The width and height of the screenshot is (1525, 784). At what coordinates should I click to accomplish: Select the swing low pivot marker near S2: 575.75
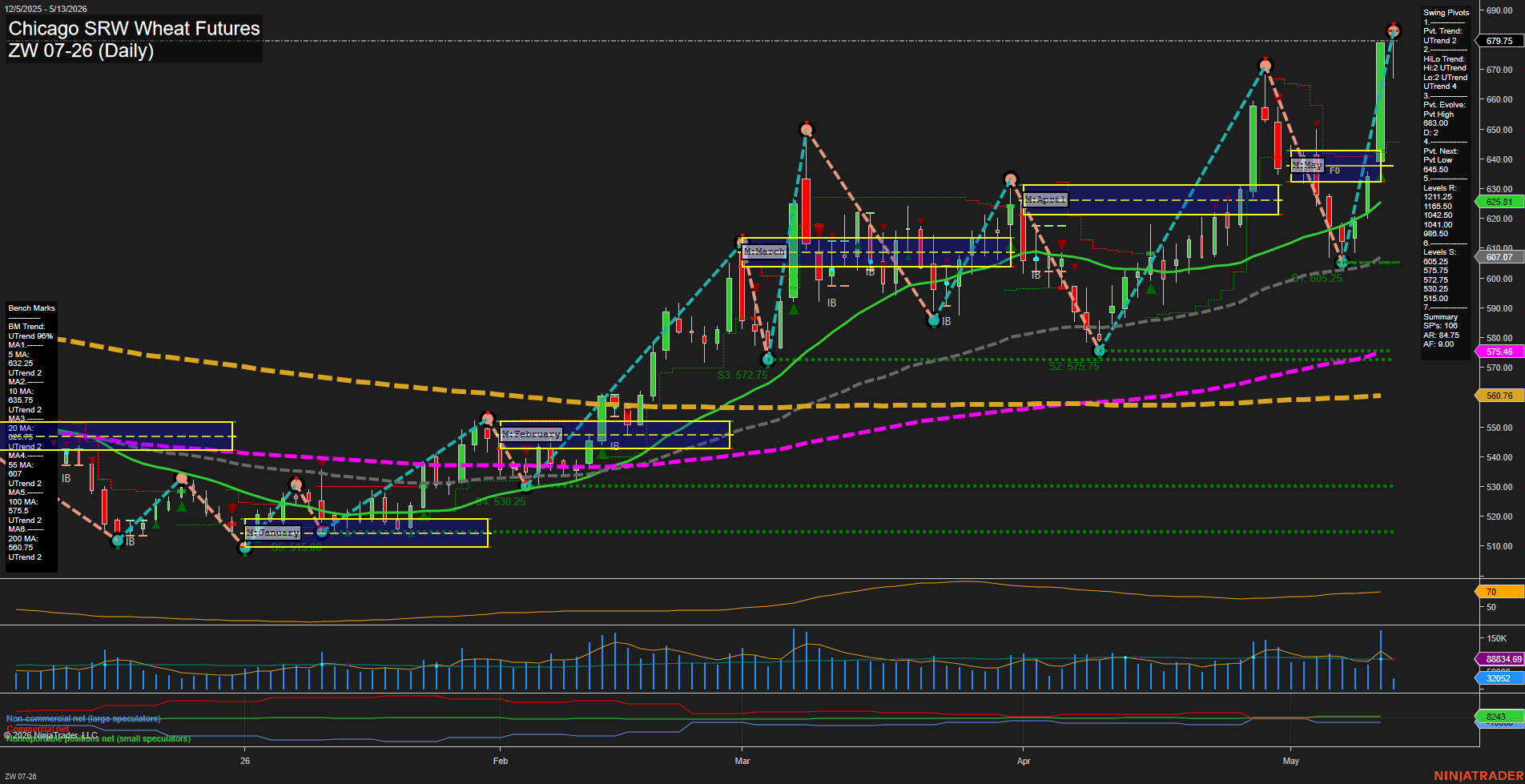(x=1099, y=351)
